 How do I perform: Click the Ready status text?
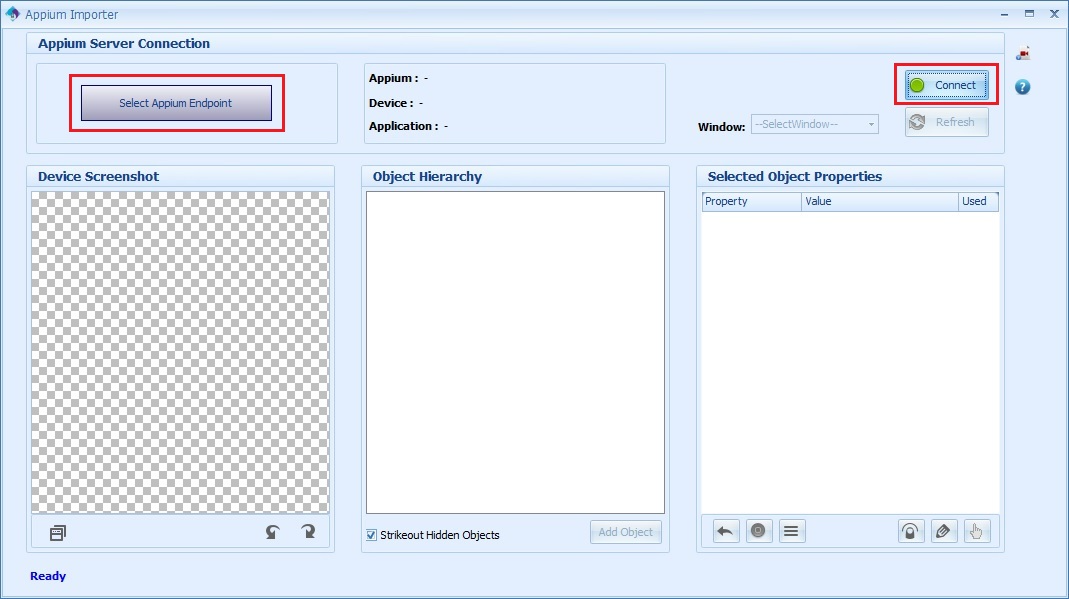[48, 576]
